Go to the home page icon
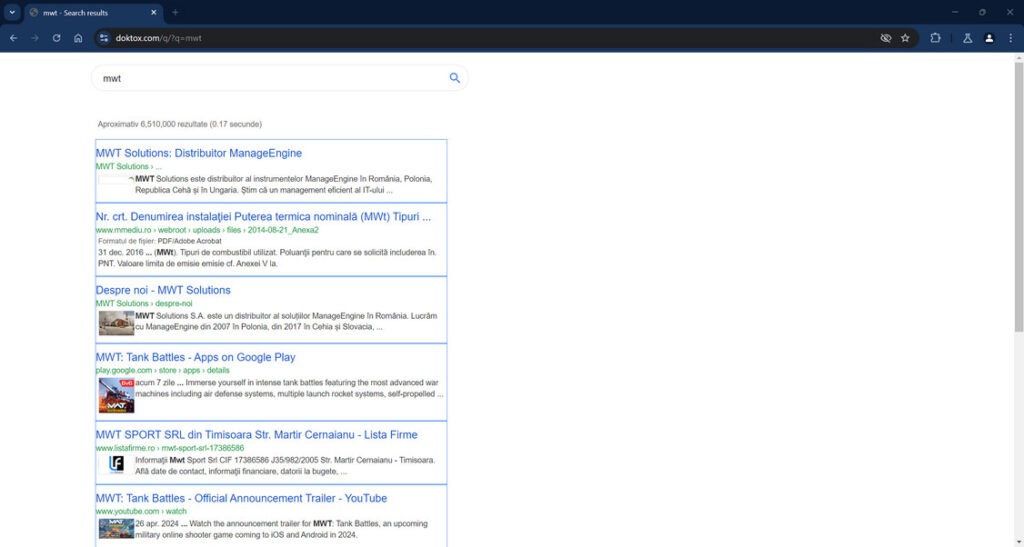Screen dimensions: 1024x547 click(78, 39)
